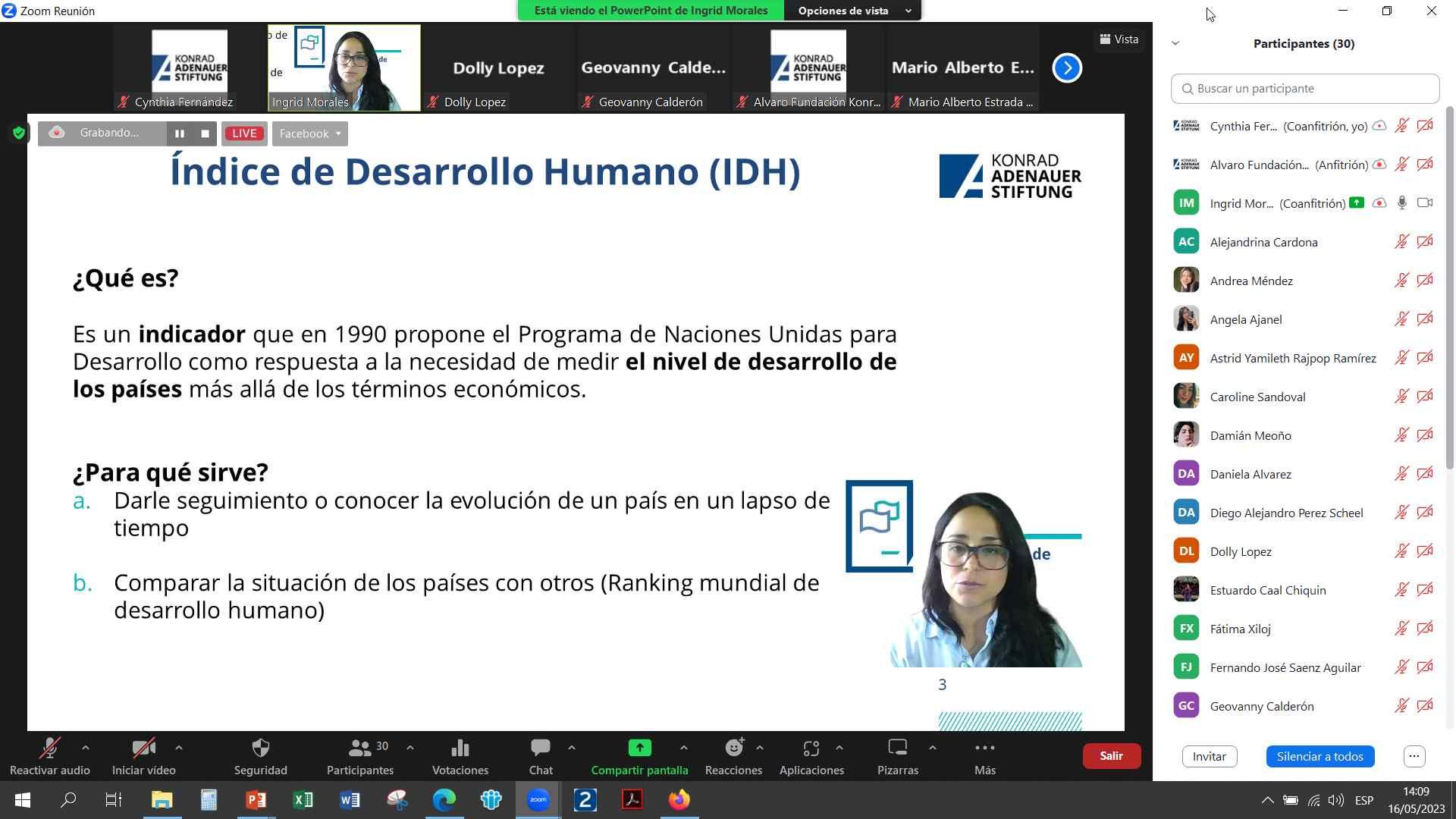Screen dimensions: 1456x819
Task: Pause the recording
Action: 180,133
